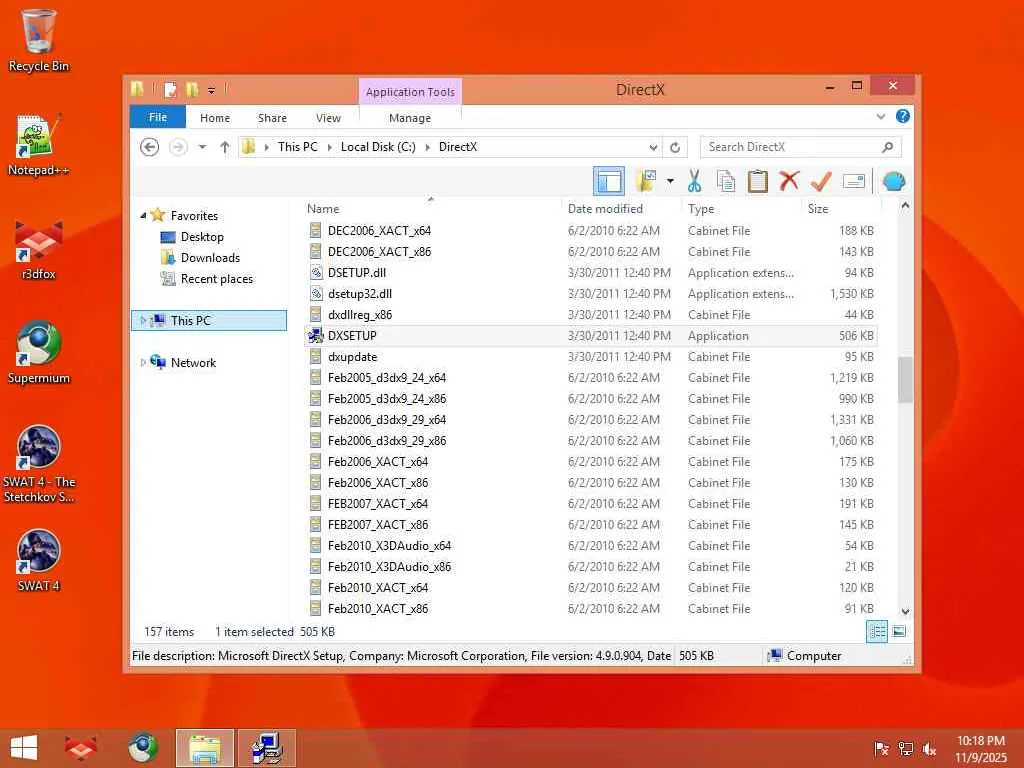Open the breadcrumb arrow after Local Disk (C:)
This screenshot has height=768, width=1024.
[x=428, y=148]
